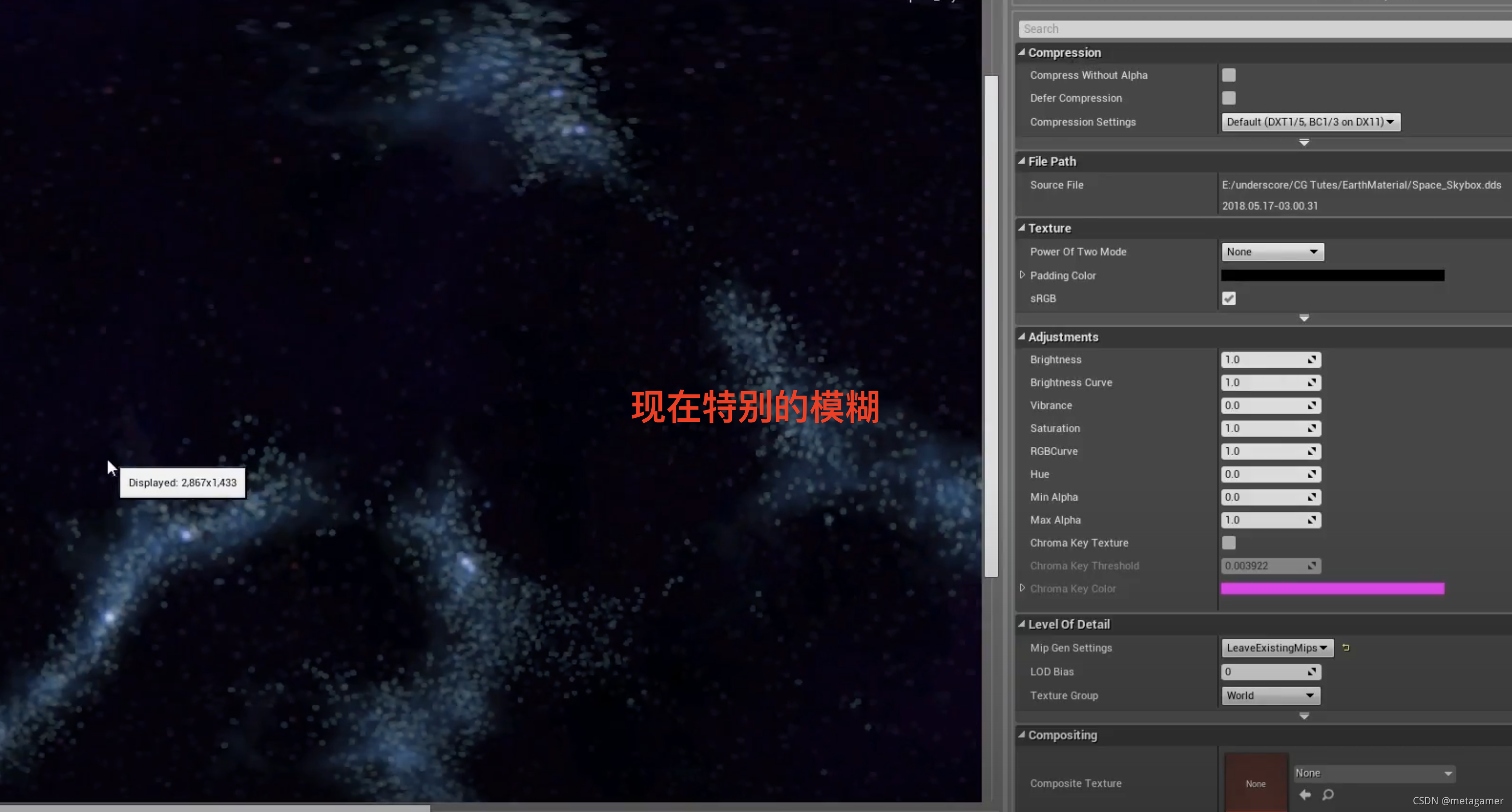Show advanced options below Compression section
Screen dimensions: 1512x812
pyautogui.click(x=1303, y=143)
